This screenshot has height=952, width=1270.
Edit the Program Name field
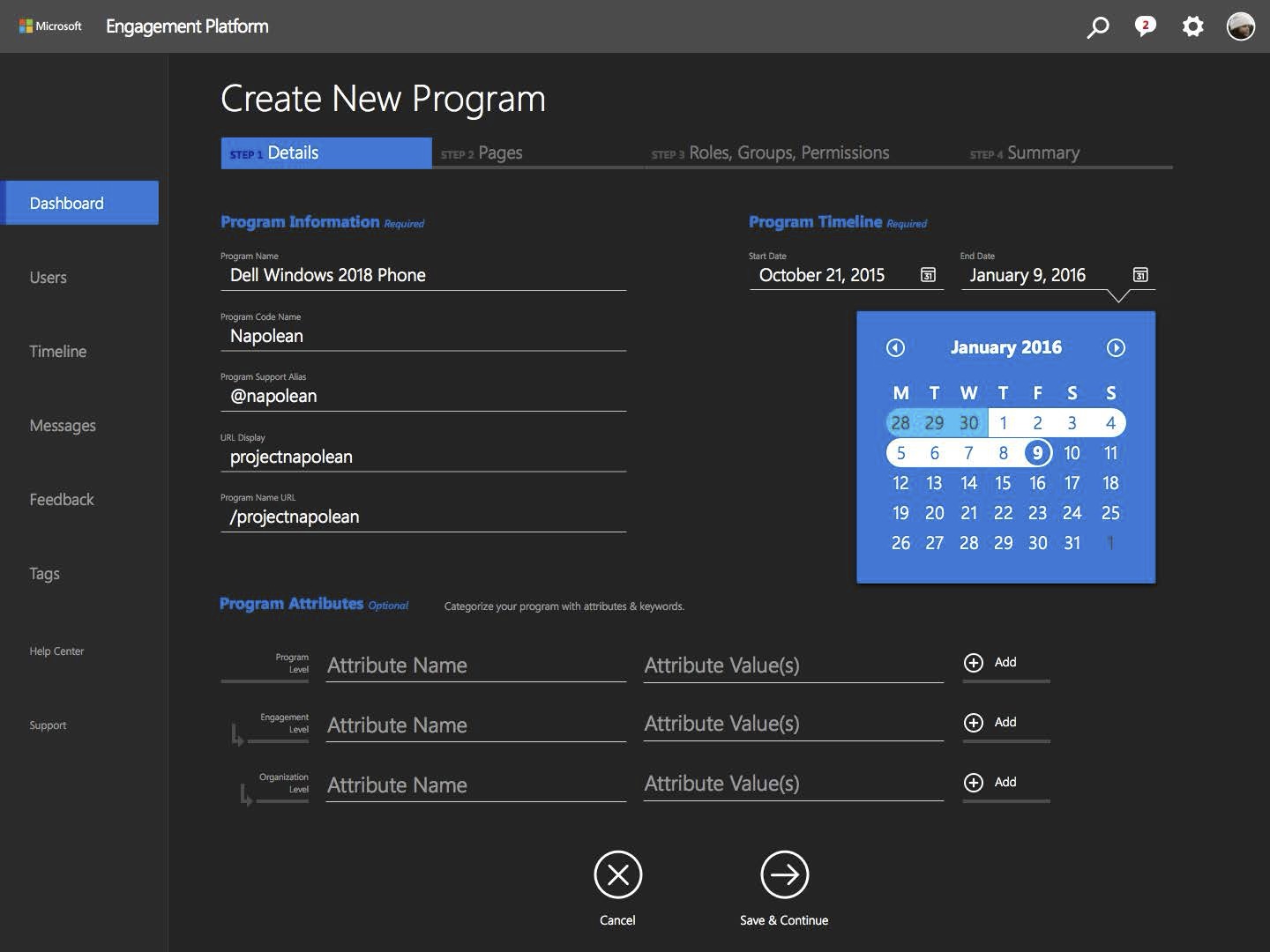[423, 275]
